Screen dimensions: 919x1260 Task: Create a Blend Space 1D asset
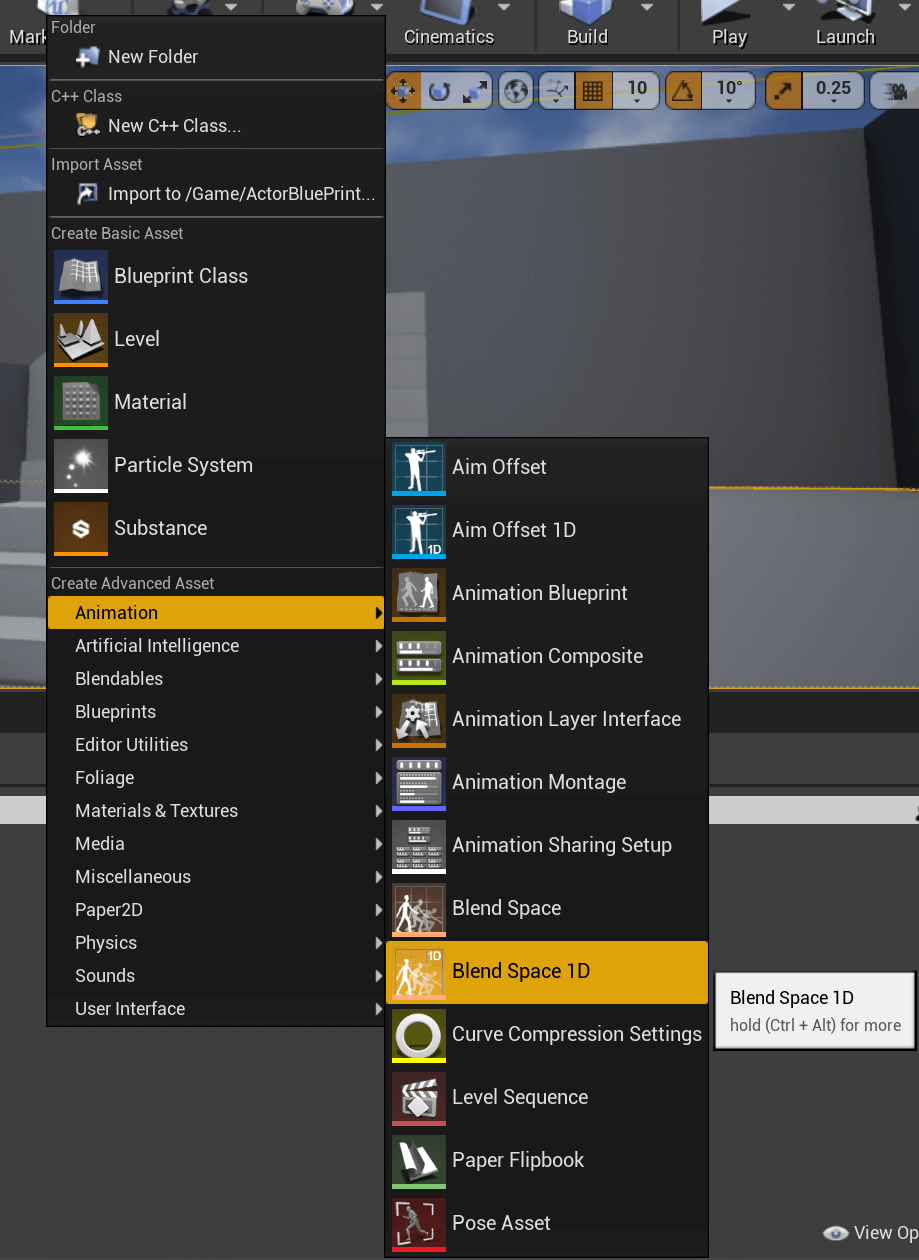pyautogui.click(x=547, y=971)
